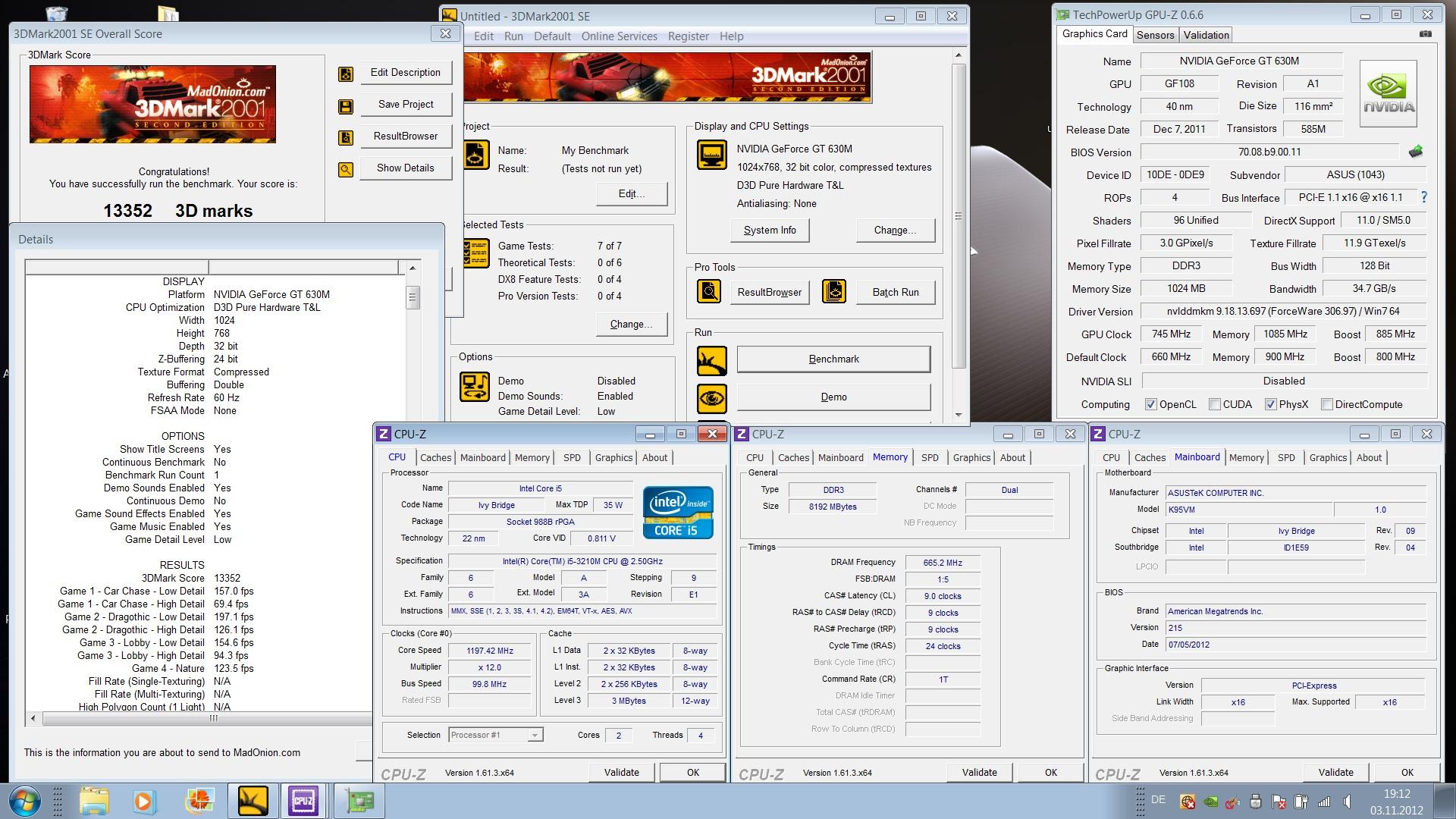
Task: Click the Project icon in 3DMark2001 SE window
Action: click(475, 155)
